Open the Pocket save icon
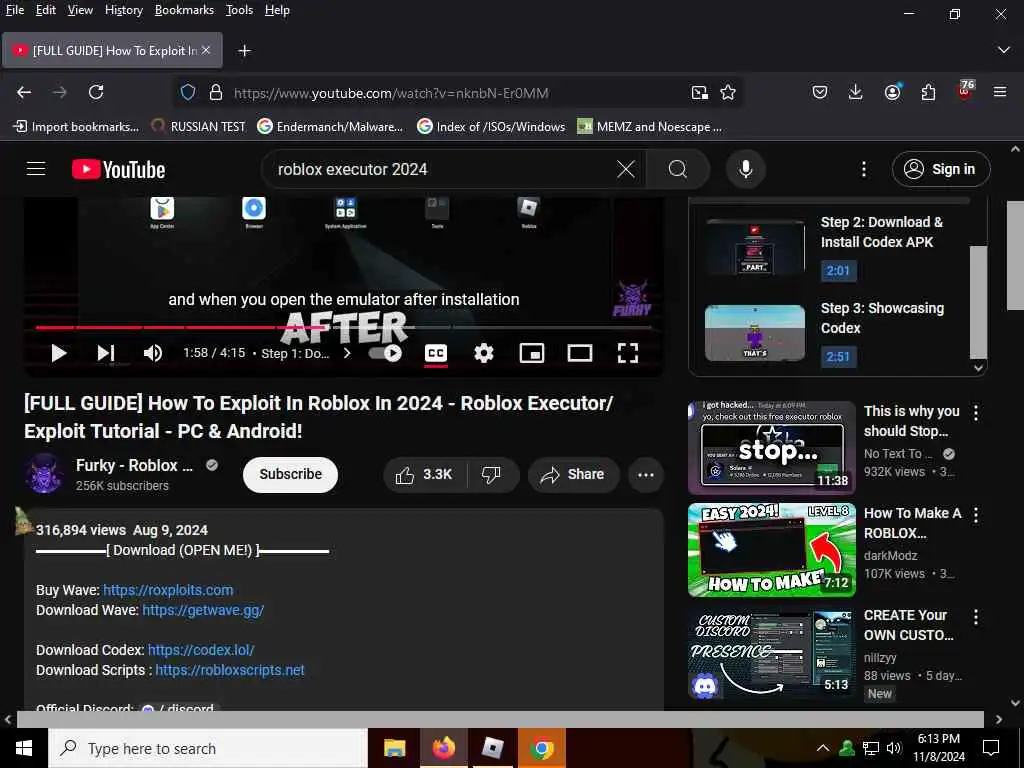The height and width of the screenshot is (768, 1024). pos(820,92)
